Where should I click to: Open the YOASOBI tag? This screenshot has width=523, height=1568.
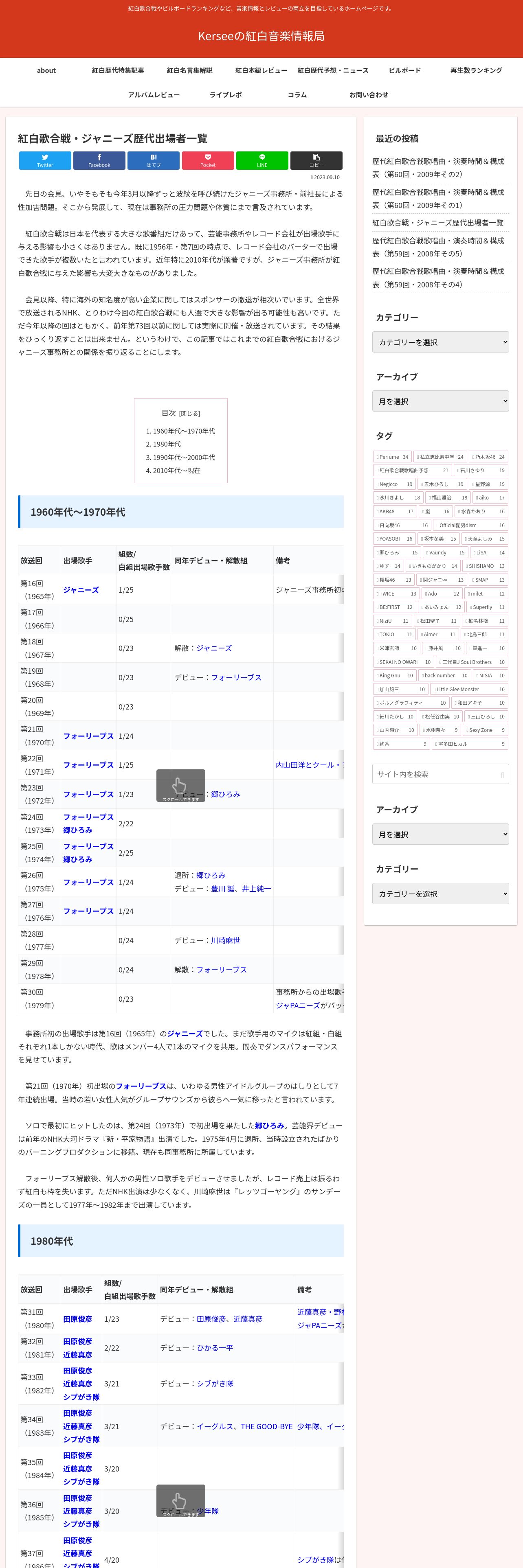tap(394, 539)
